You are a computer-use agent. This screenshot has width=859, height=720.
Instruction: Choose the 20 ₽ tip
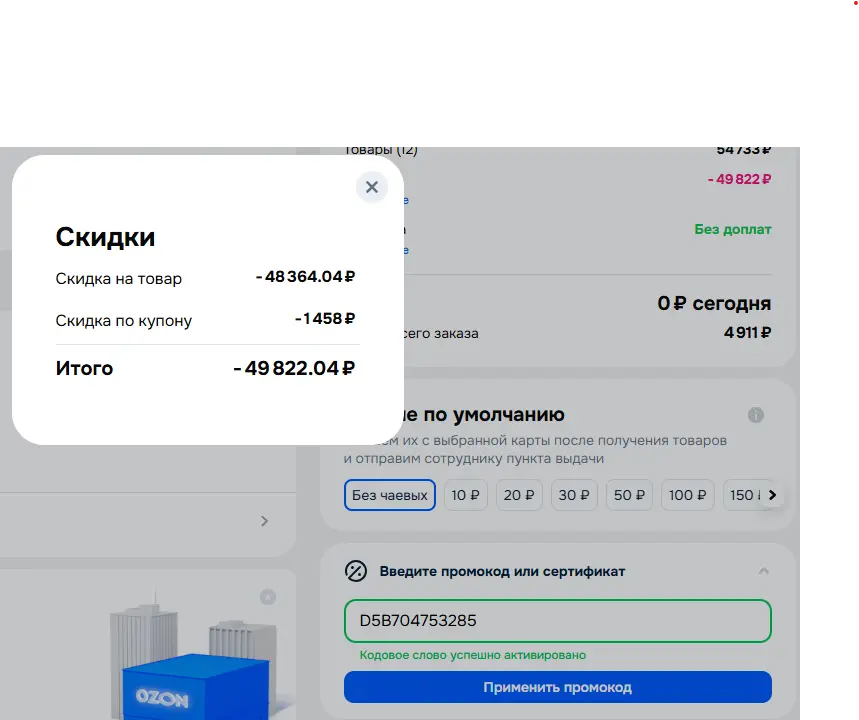tap(519, 495)
